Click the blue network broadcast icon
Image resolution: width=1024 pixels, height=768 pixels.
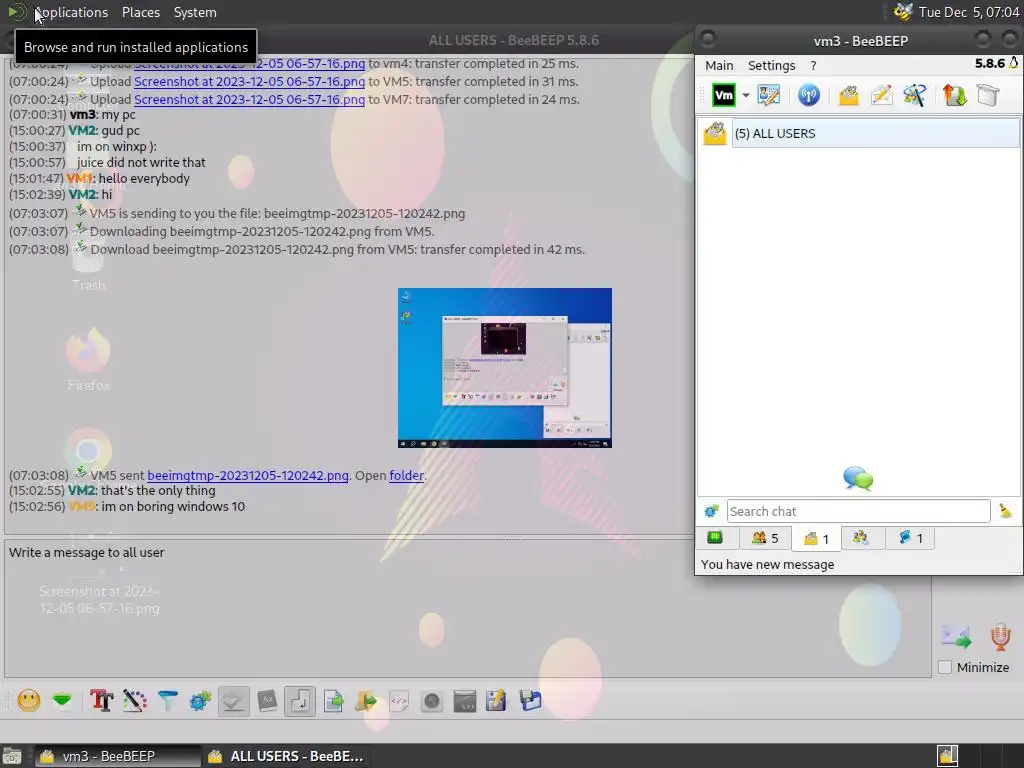coord(808,95)
